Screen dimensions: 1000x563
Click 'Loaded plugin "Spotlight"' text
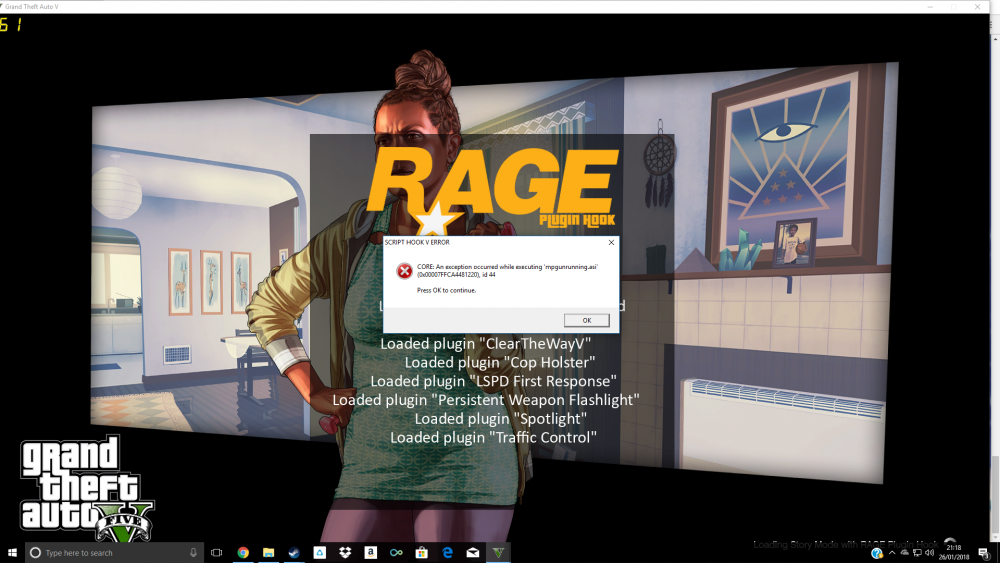[x=501, y=419]
